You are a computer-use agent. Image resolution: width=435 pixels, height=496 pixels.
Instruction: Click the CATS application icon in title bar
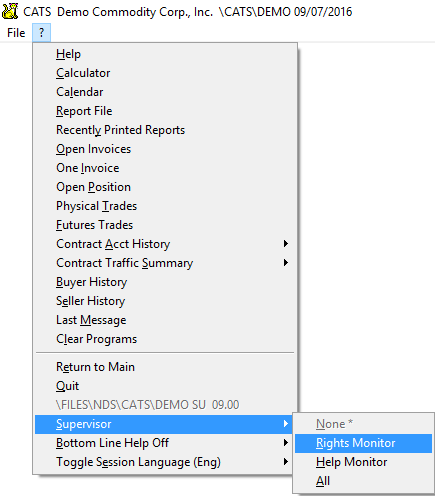tap(10, 11)
